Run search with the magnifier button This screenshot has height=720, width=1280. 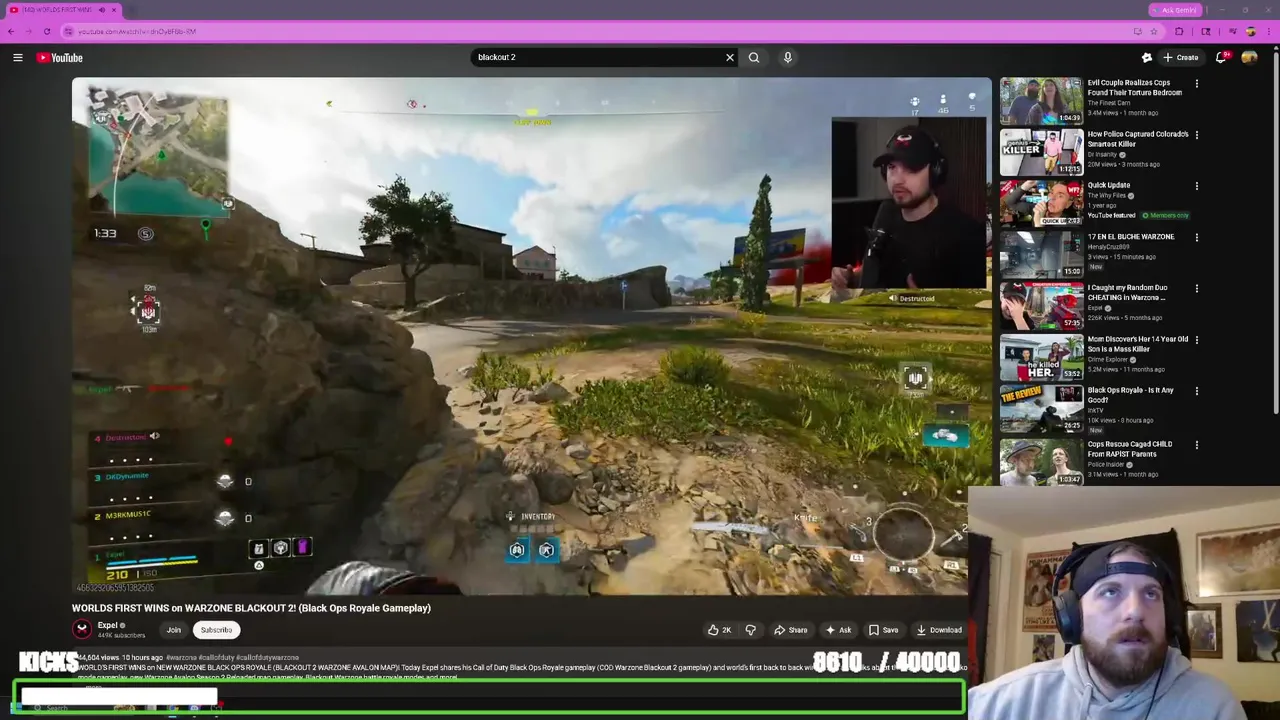[754, 58]
